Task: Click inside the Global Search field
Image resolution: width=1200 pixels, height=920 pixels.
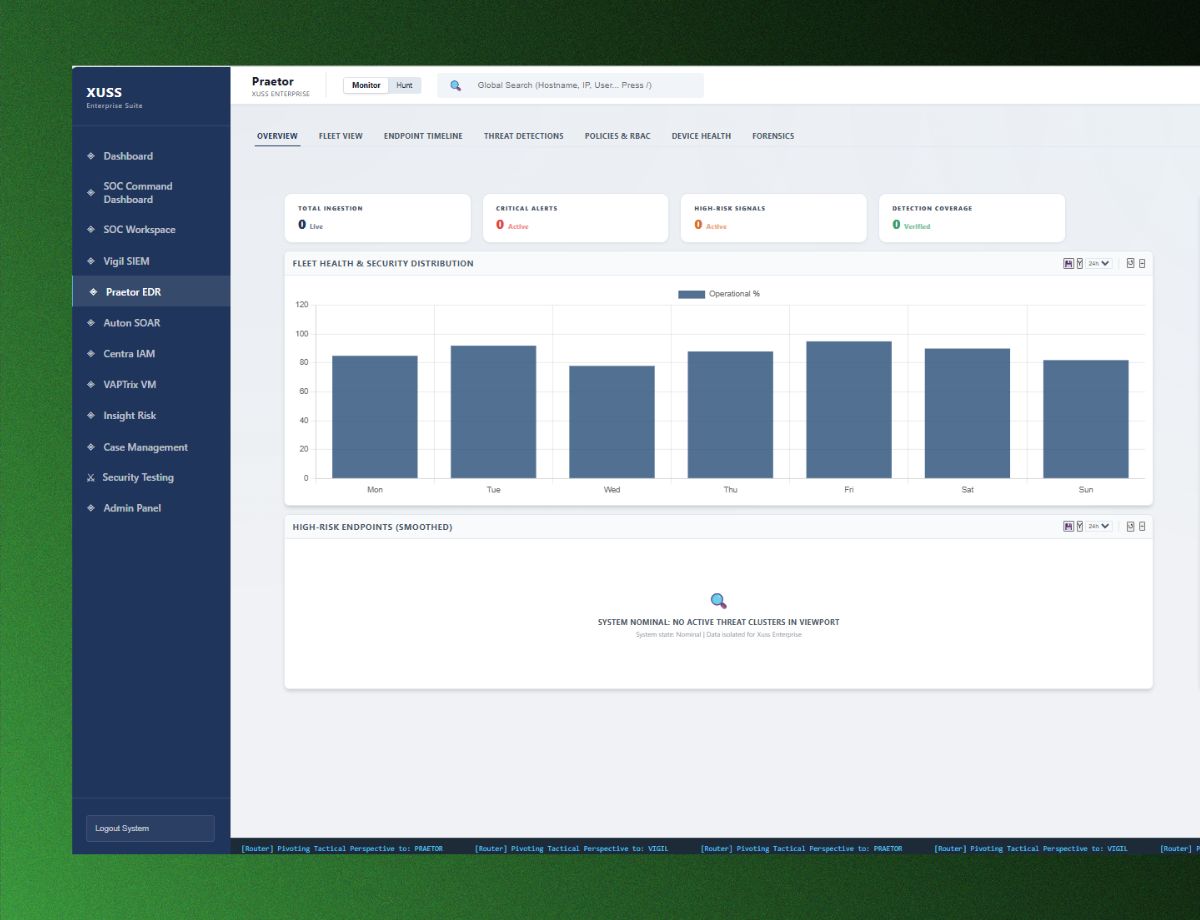Action: [570, 85]
